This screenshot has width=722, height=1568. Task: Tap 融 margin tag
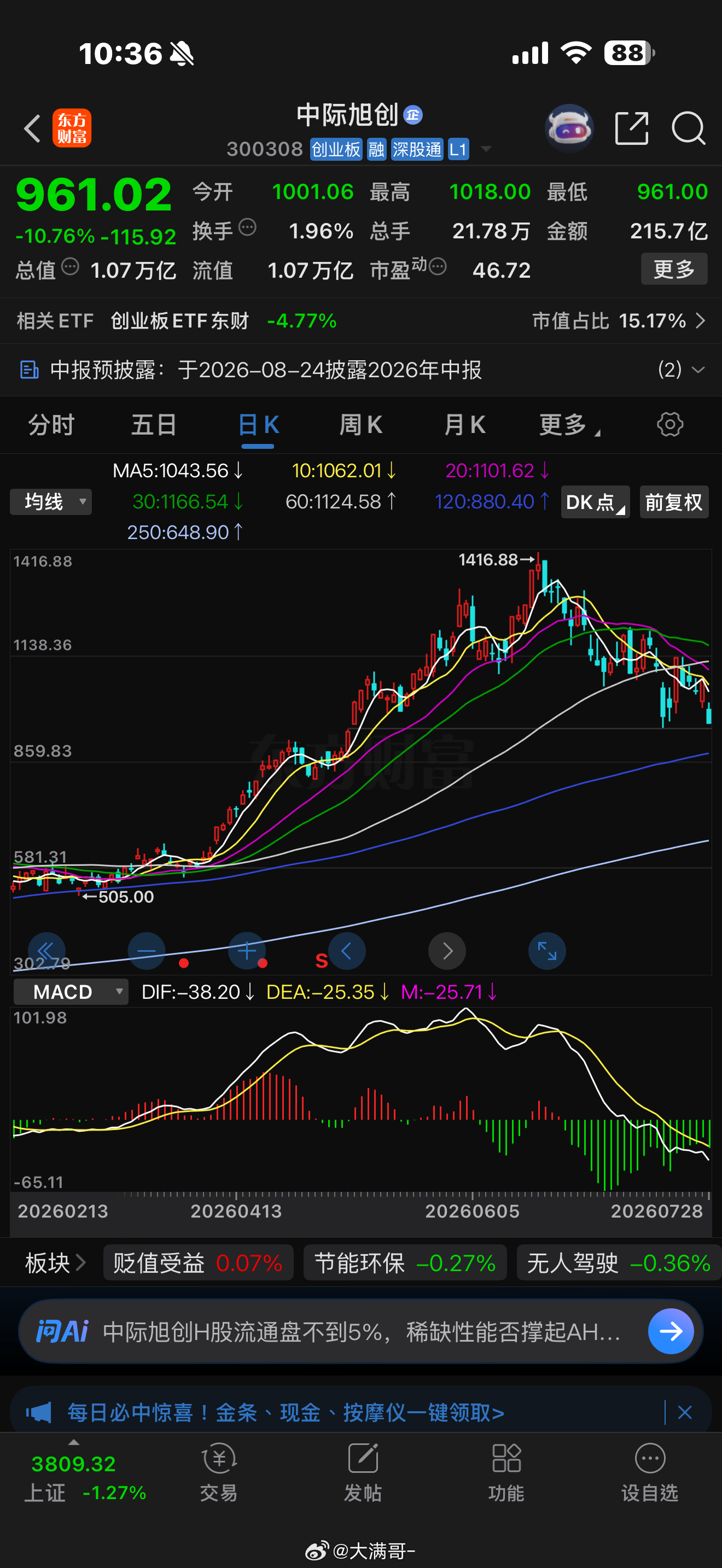376,149
